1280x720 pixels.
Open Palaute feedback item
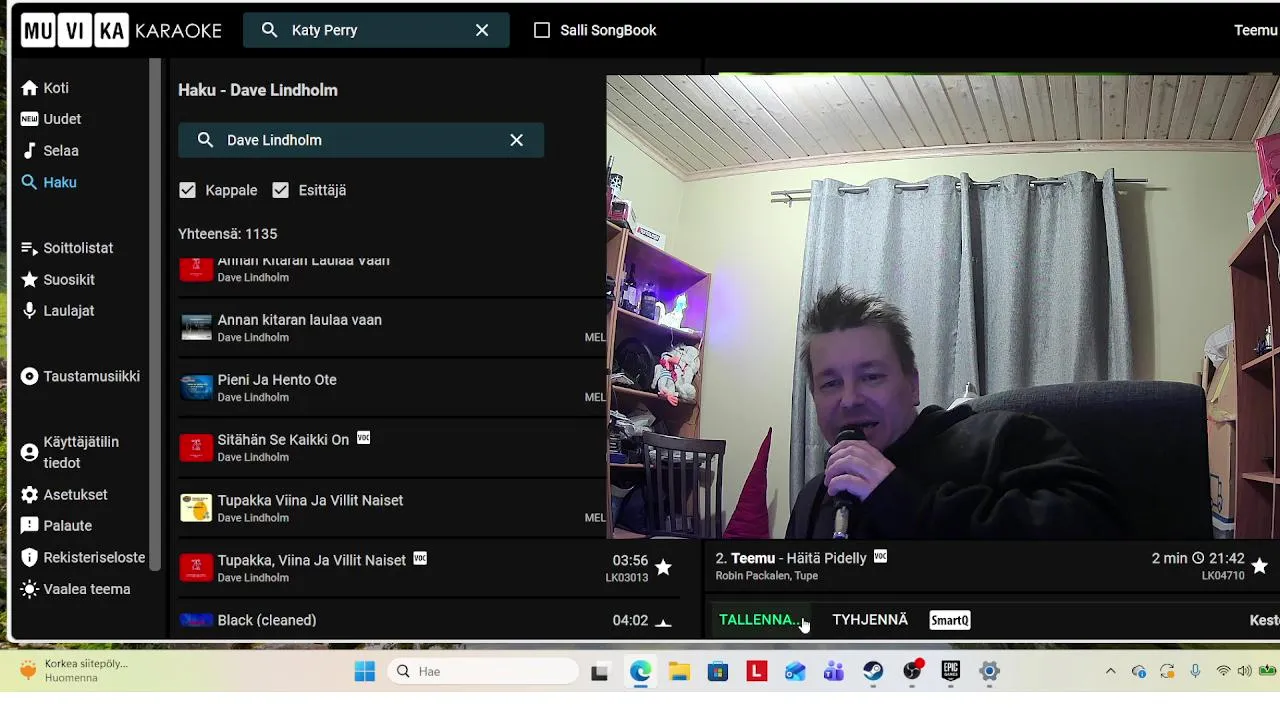pyautogui.click(x=57, y=526)
